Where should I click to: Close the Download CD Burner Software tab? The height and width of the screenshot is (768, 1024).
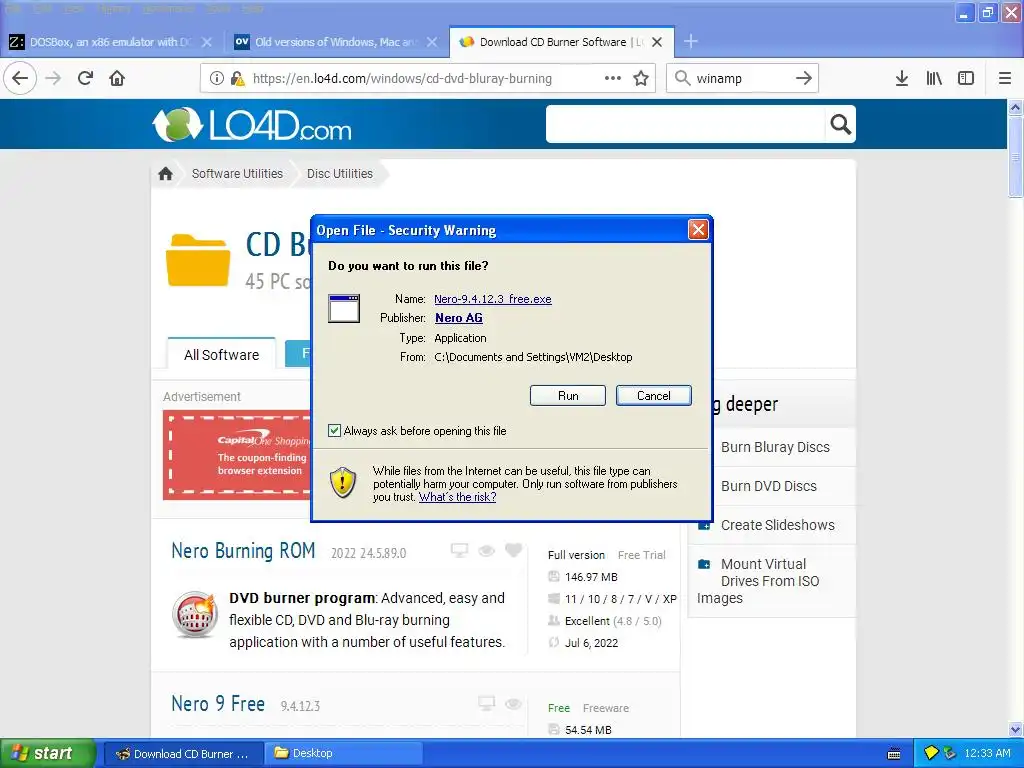click(x=657, y=42)
